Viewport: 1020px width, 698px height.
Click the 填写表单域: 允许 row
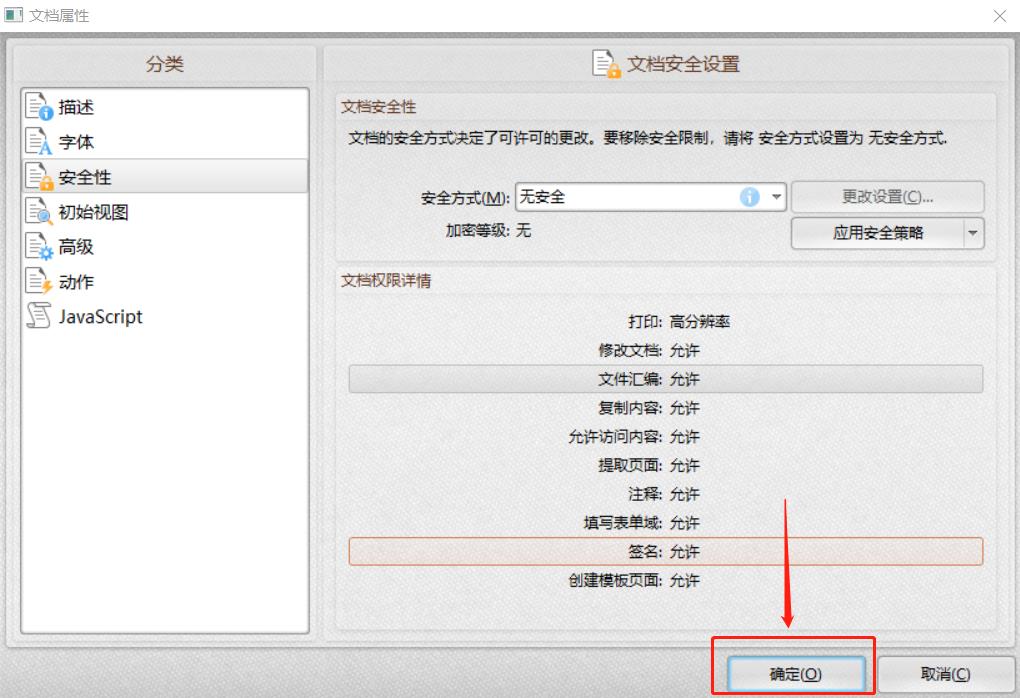[x=665, y=522]
